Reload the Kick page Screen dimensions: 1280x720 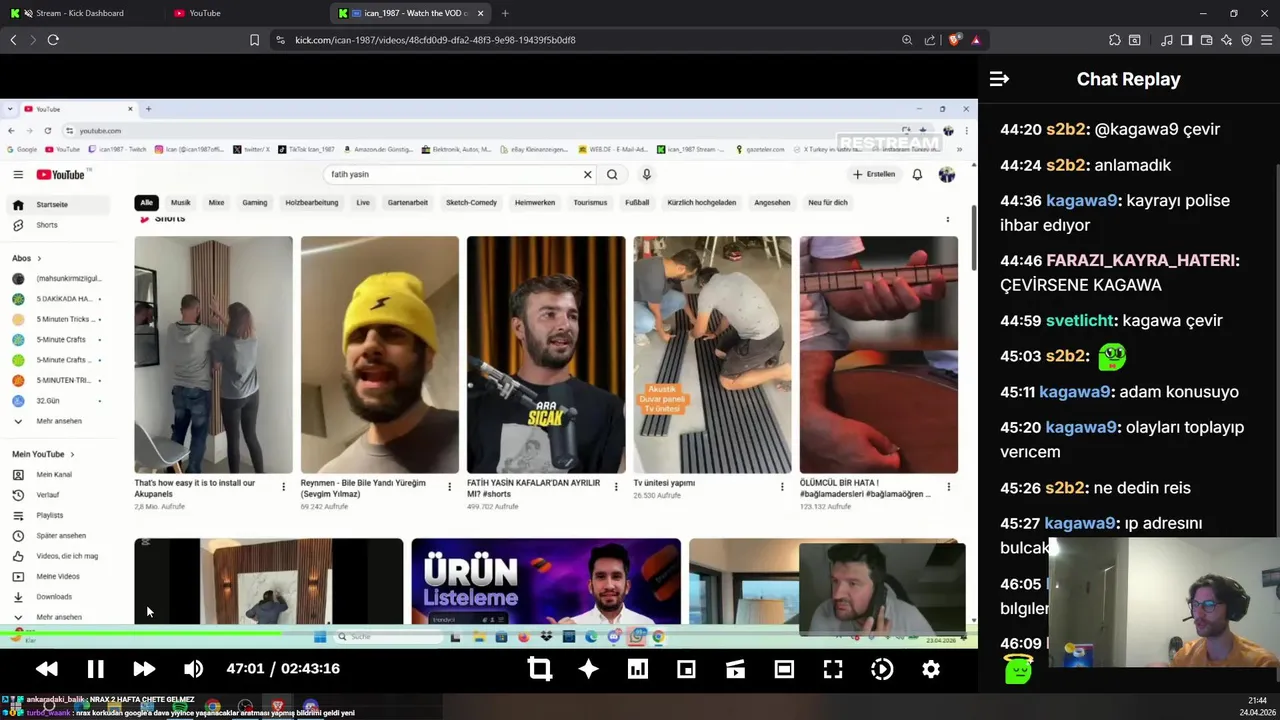point(53,40)
